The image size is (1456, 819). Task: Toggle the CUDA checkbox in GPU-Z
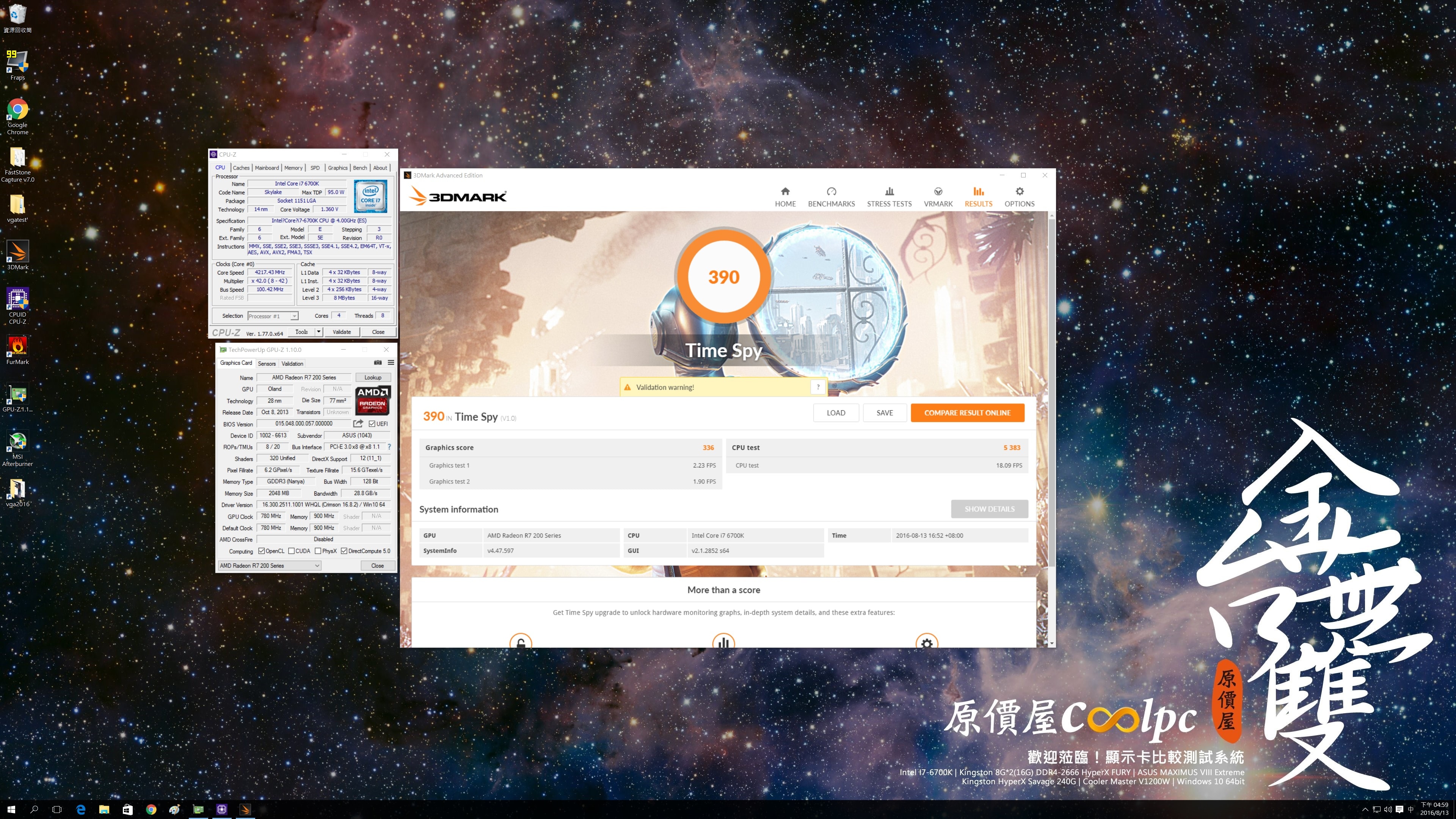point(291,551)
